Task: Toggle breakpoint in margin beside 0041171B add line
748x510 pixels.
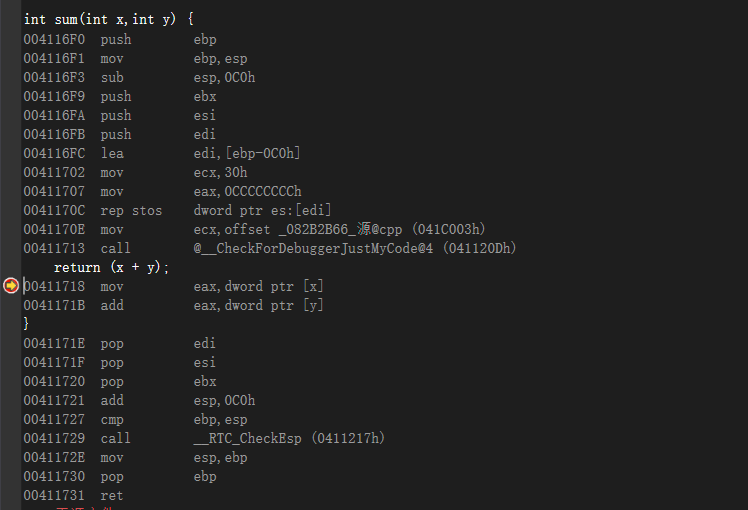Action: (10, 305)
